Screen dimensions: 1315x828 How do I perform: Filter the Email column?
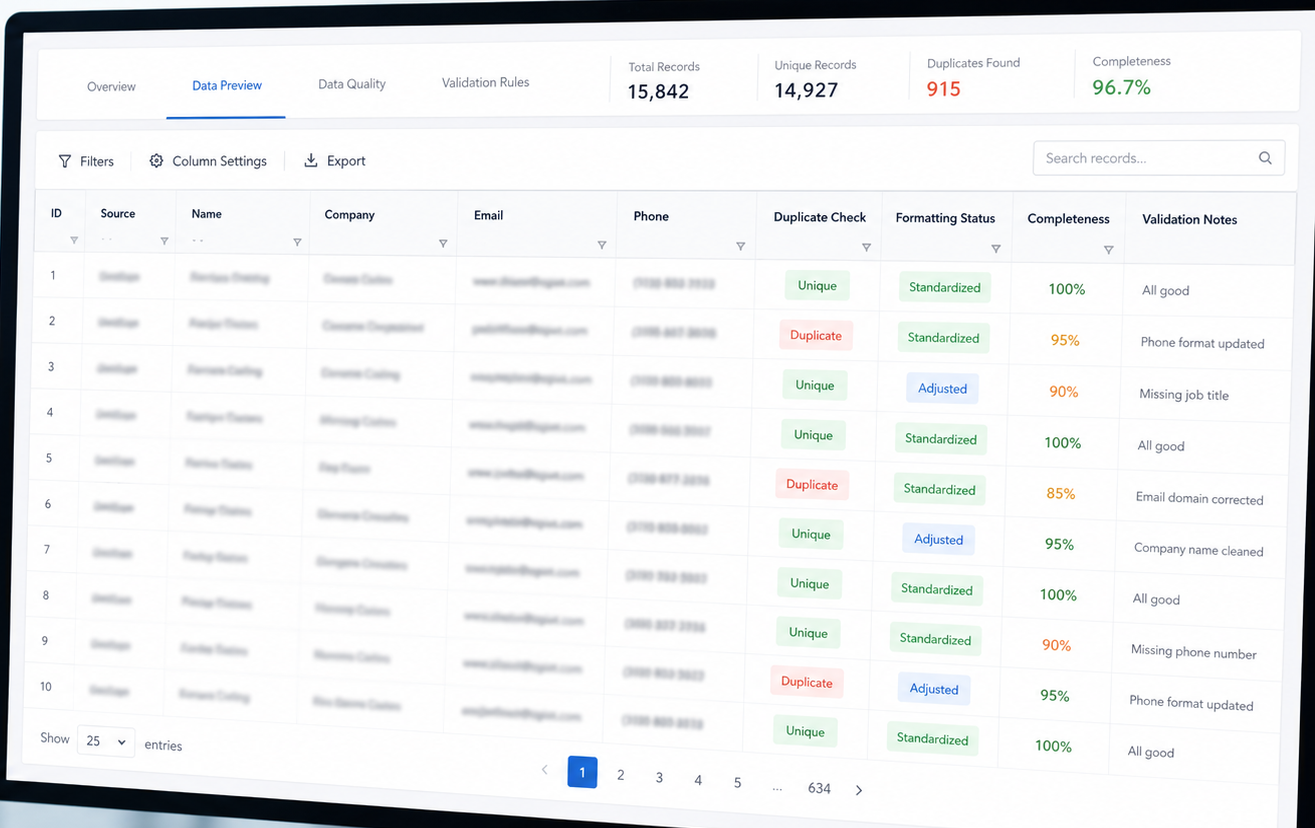pyautogui.click(x=601, y=245)
